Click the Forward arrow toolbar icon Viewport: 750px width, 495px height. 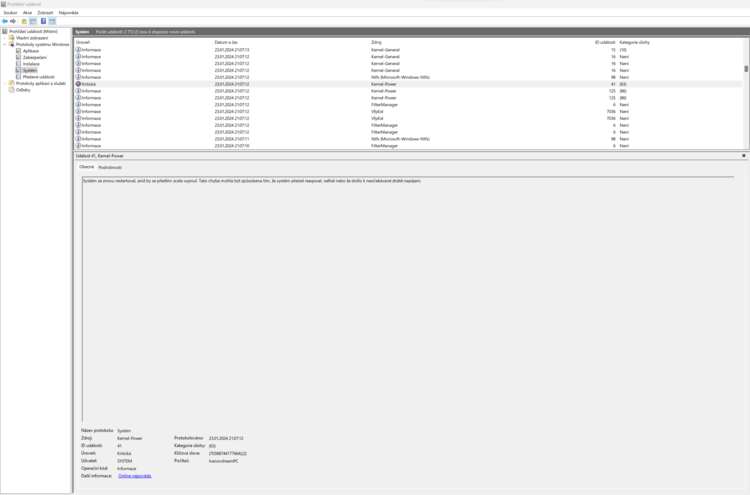point(13,21)
